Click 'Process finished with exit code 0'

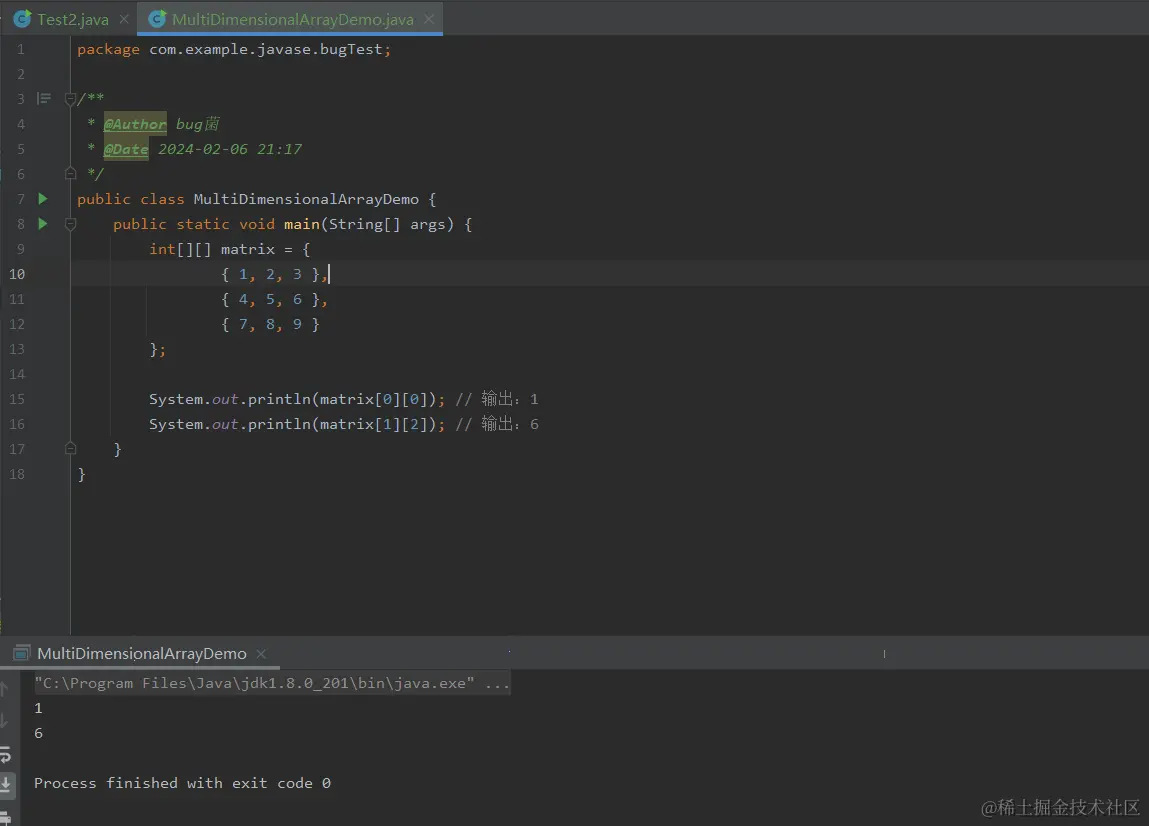[x=182, y=783]
